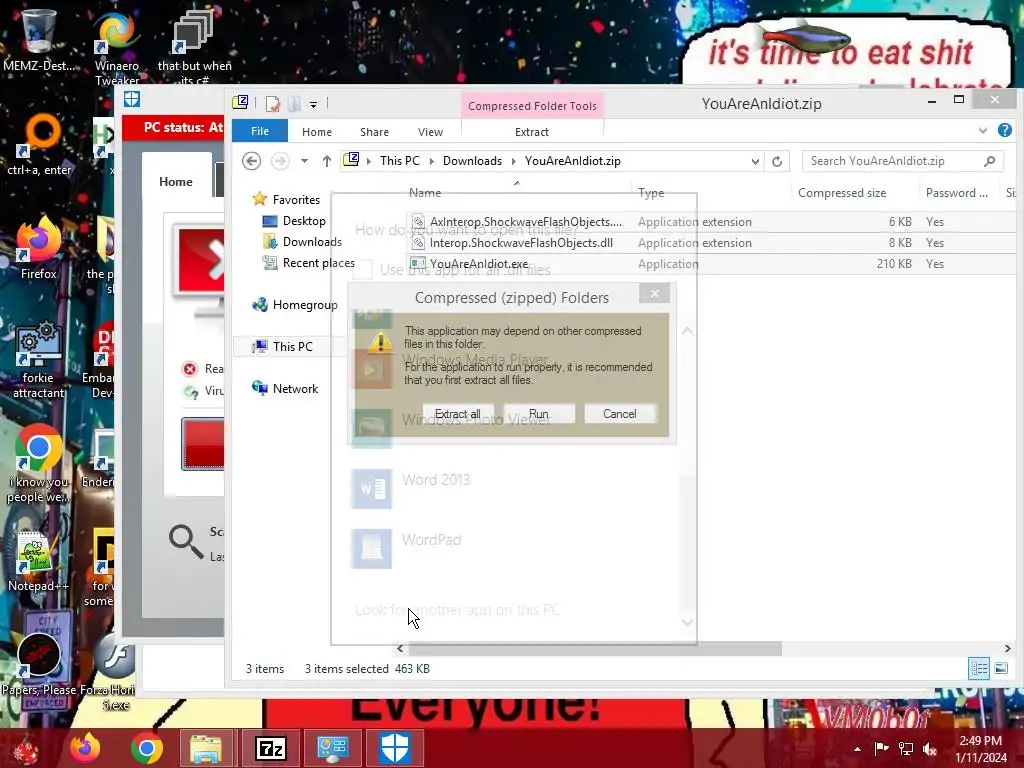Click This PC in address breadcrumb

pos(400,161)
